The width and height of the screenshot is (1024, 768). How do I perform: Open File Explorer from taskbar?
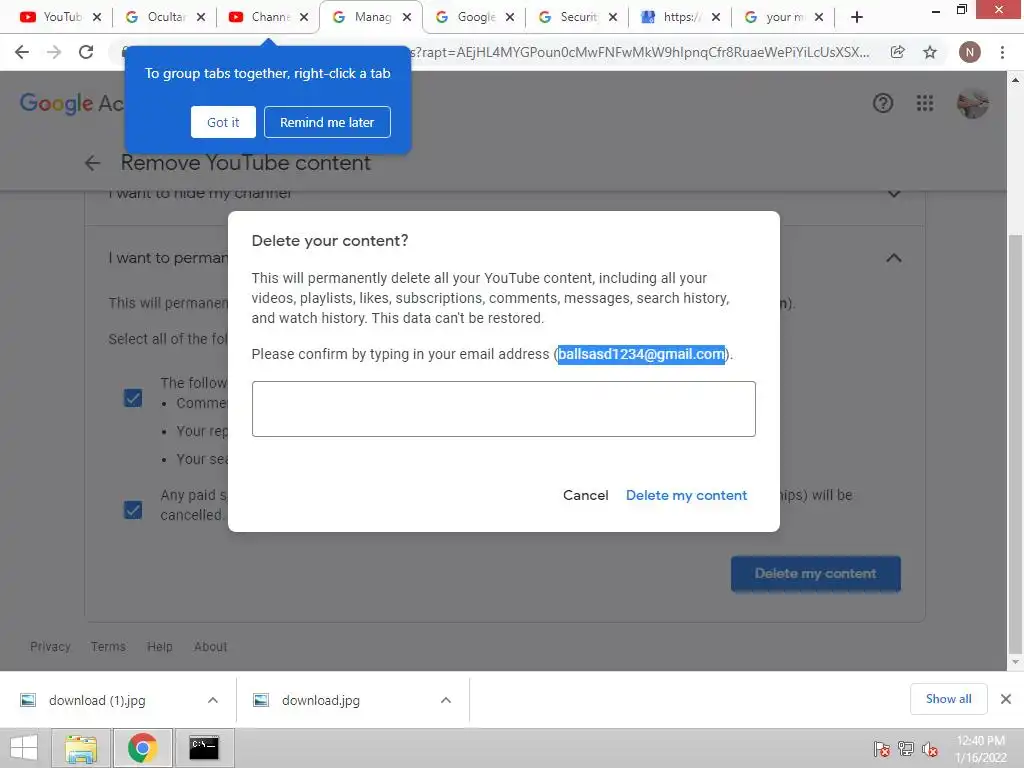pyautogui.click(x=81, y=748)
